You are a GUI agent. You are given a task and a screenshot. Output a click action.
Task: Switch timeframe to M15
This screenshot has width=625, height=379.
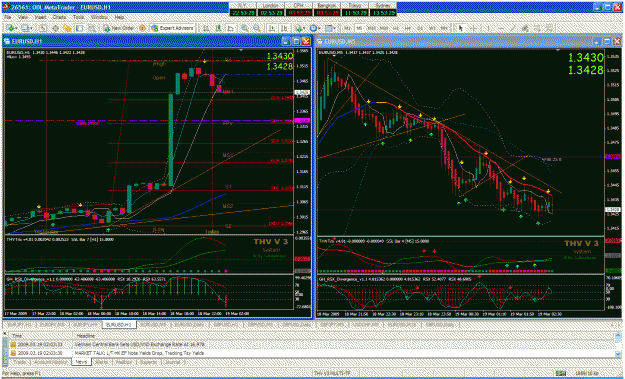371,28
